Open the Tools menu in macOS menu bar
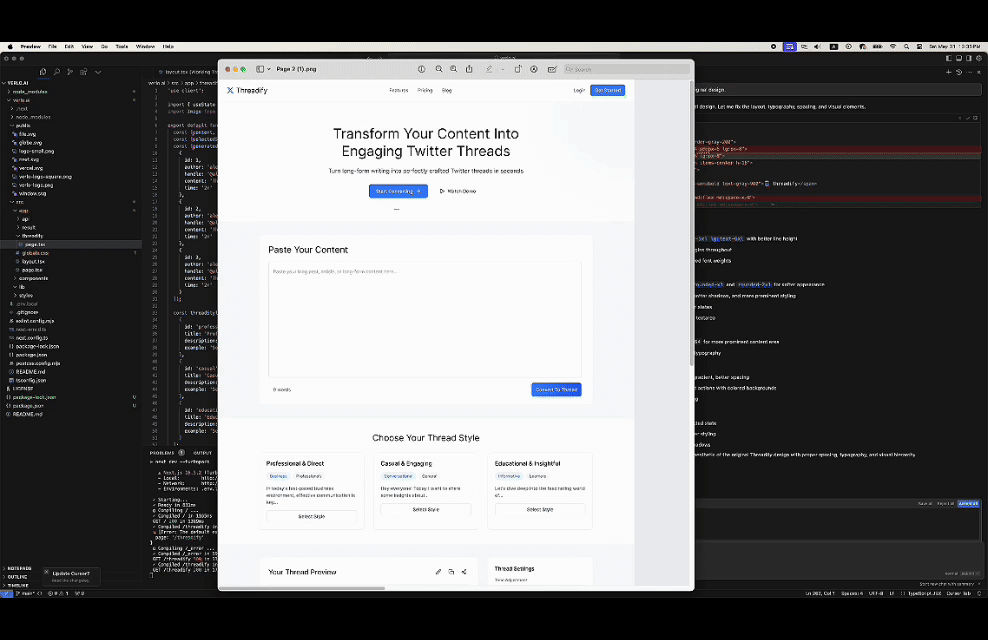988x640 pixels. (x=122, y=47)
